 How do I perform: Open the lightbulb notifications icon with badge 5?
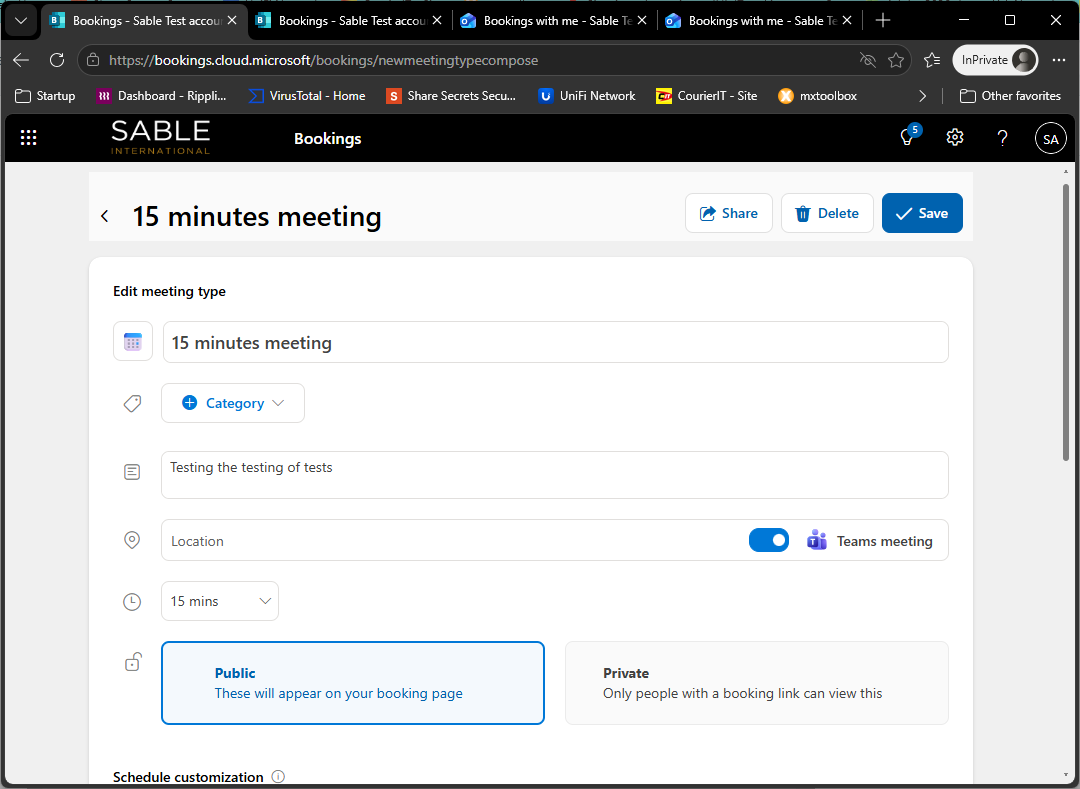[908, 136]
